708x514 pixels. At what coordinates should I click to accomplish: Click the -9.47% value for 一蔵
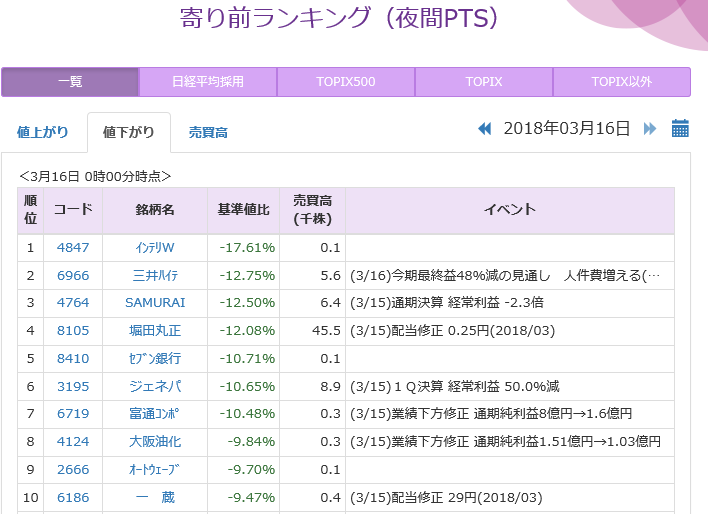(x=251, y=498)
